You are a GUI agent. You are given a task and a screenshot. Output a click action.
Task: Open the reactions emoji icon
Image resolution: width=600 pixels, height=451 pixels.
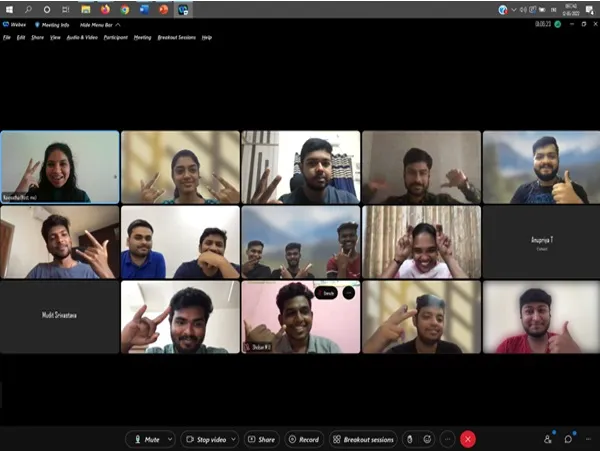tap(428, 439)
